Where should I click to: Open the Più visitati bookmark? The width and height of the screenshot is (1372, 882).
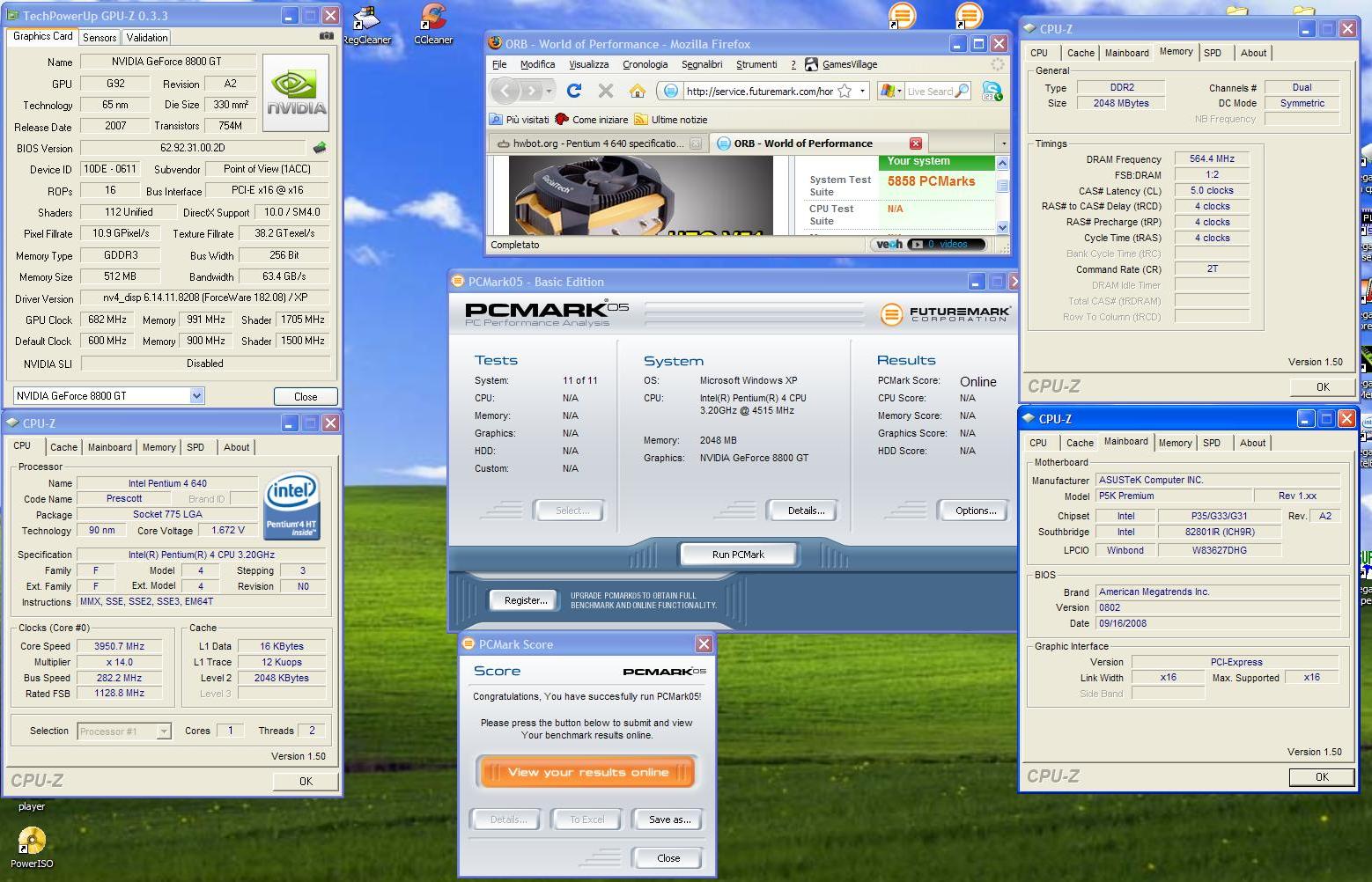coord(520,120)
